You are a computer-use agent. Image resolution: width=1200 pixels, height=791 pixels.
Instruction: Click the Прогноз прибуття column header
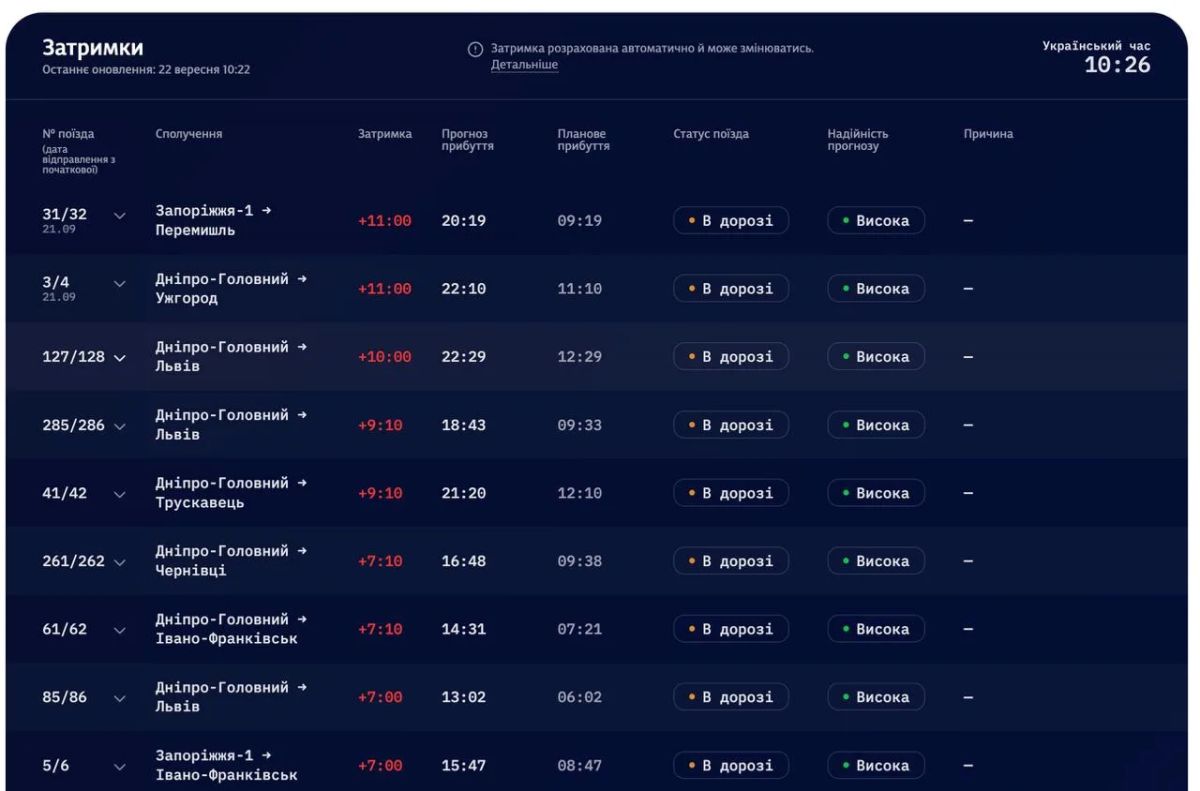(468, 140)
